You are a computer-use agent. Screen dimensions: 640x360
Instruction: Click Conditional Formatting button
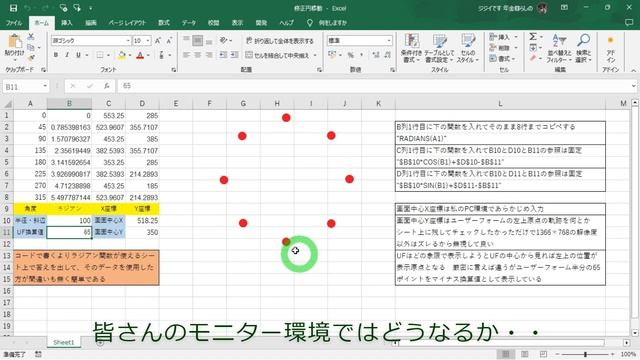(x=411, y=49)
